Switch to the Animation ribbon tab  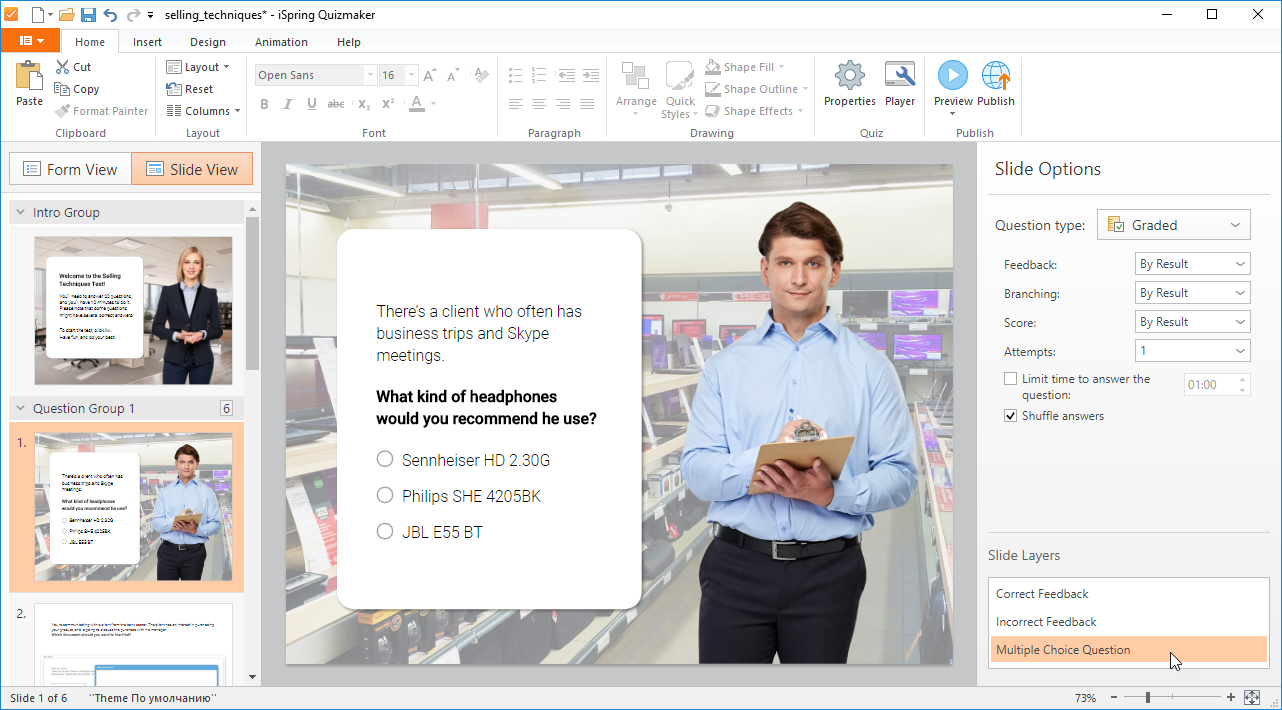[281, 42]
